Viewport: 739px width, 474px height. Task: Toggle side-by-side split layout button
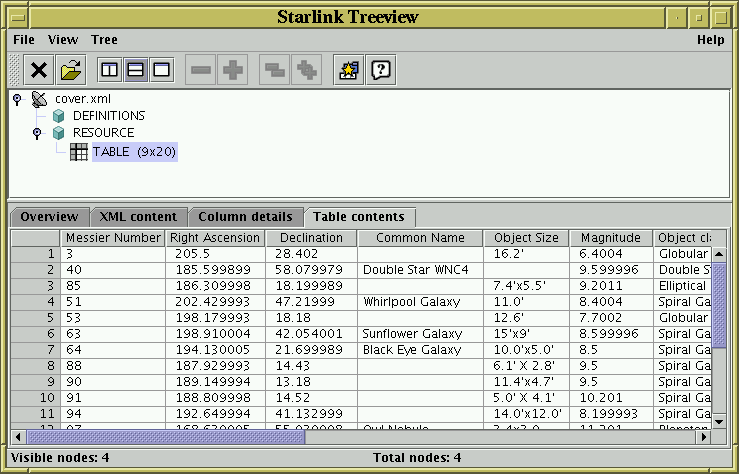(109, 70)
